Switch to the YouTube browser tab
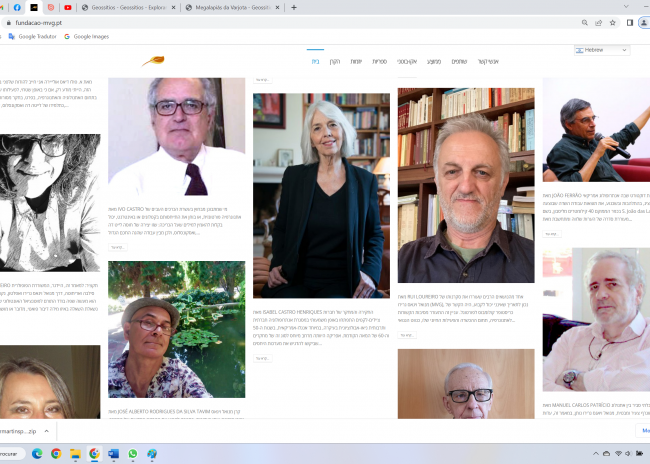This screenshot has height=464, width=650. pyautogui.click(x=68, y=7)
